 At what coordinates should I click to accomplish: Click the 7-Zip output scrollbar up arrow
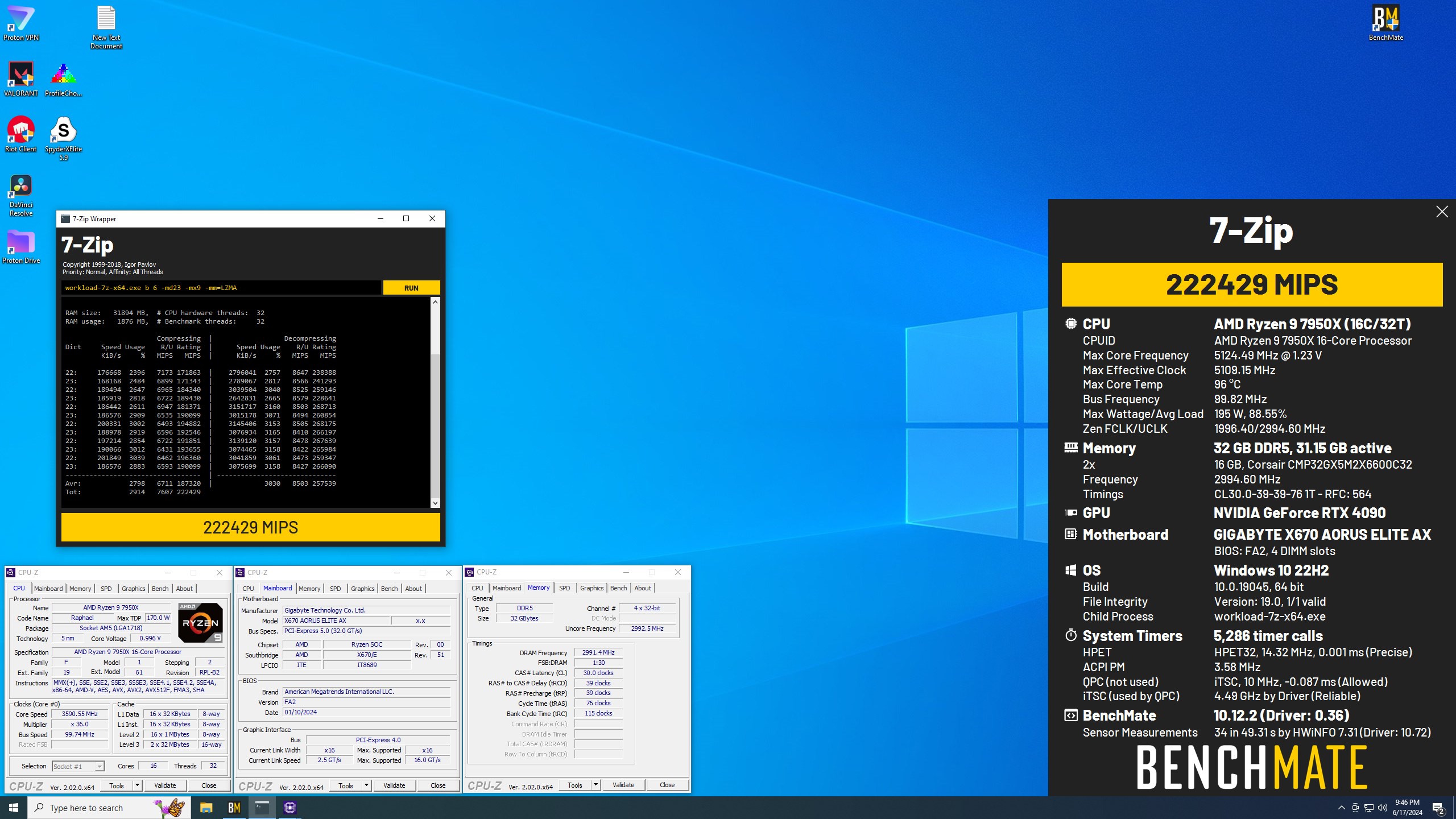point(435,302)
